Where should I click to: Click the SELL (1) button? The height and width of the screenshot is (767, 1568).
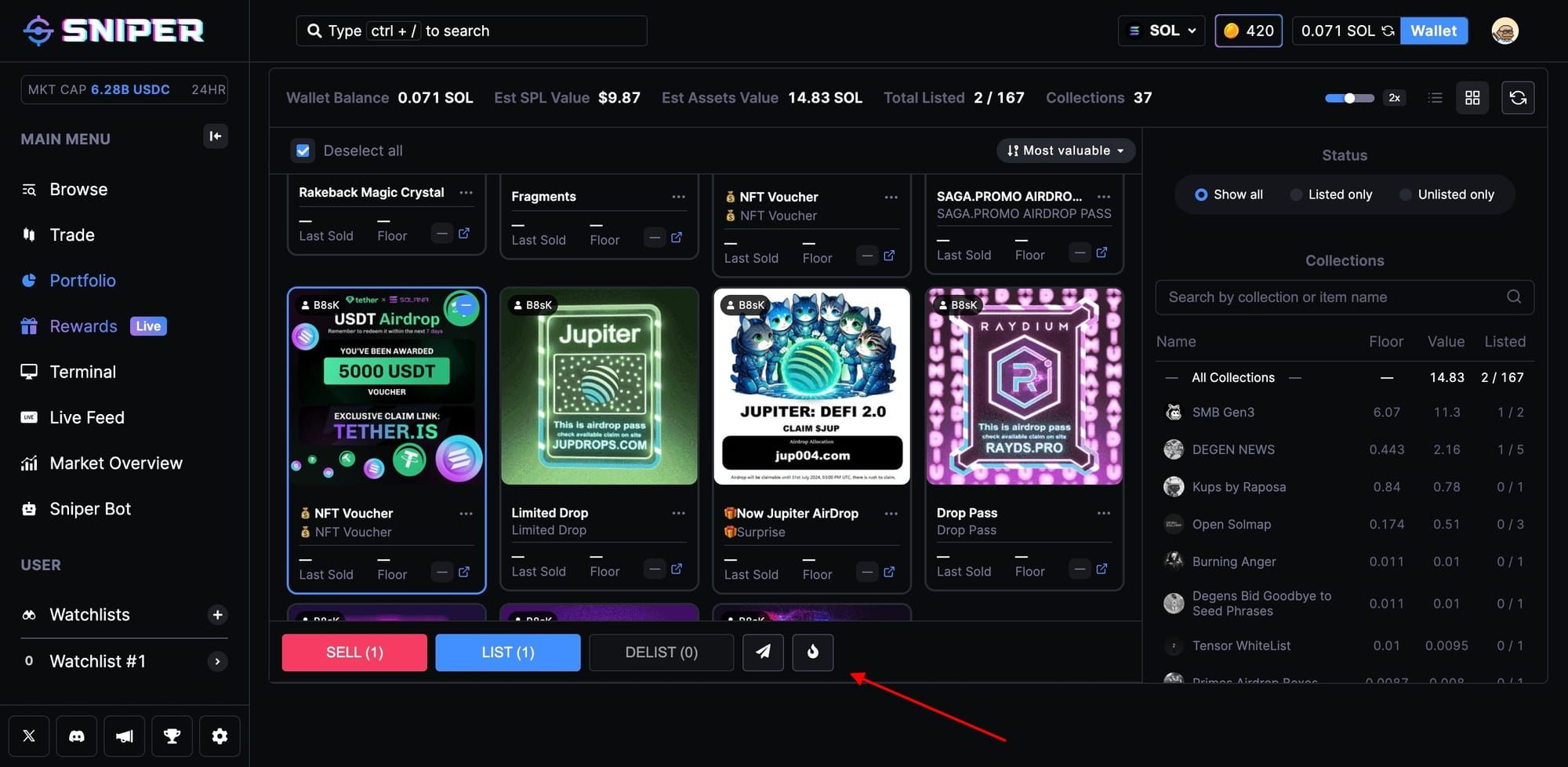(x=354, y=652)
